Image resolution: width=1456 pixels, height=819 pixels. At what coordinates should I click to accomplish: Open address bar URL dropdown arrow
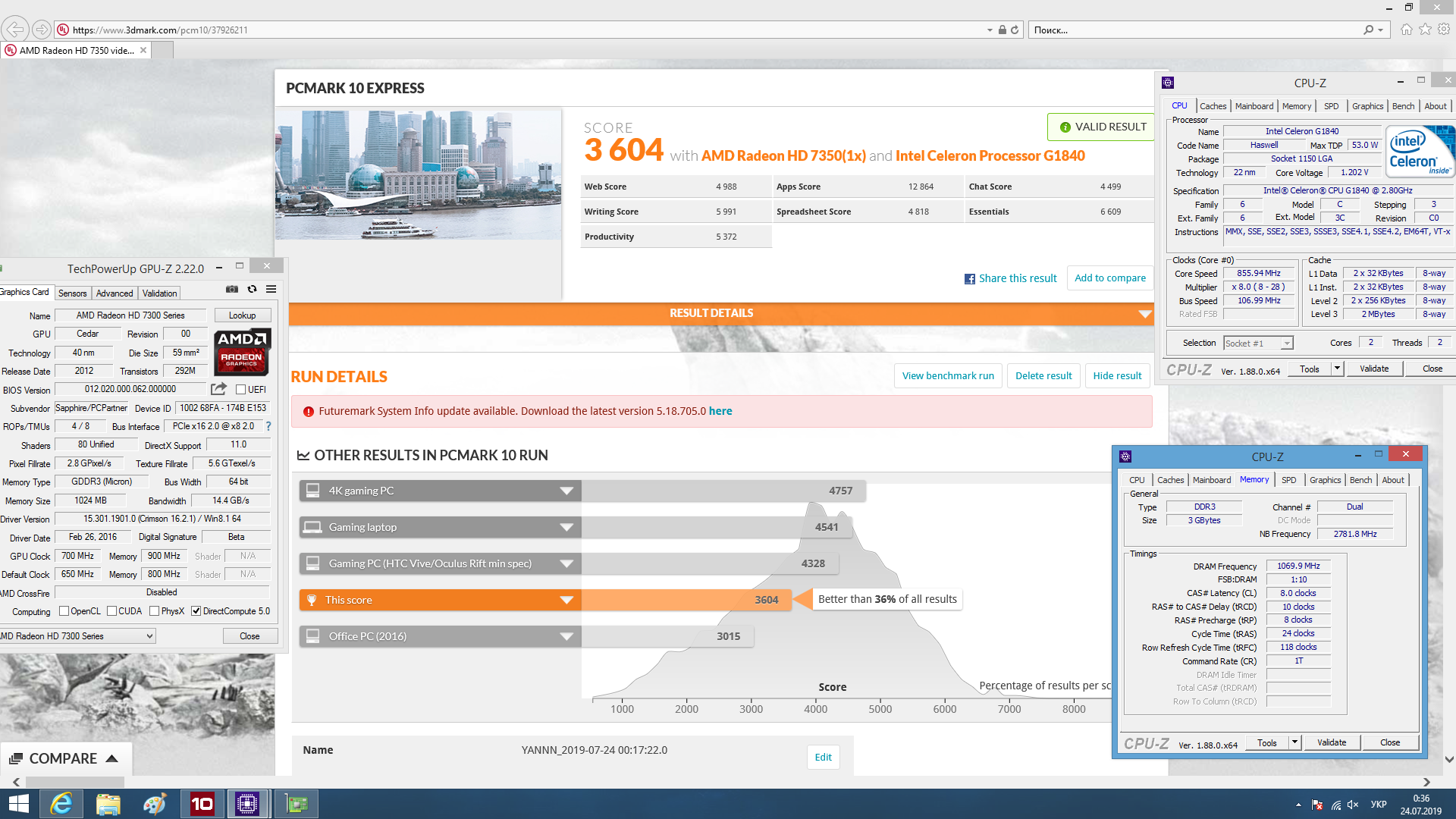coord(990,30)
